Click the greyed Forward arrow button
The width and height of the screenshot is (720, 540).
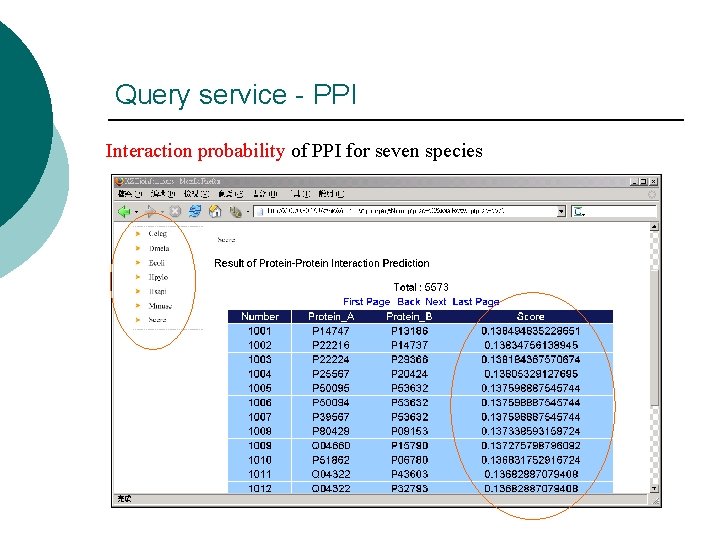click(151, 212)
